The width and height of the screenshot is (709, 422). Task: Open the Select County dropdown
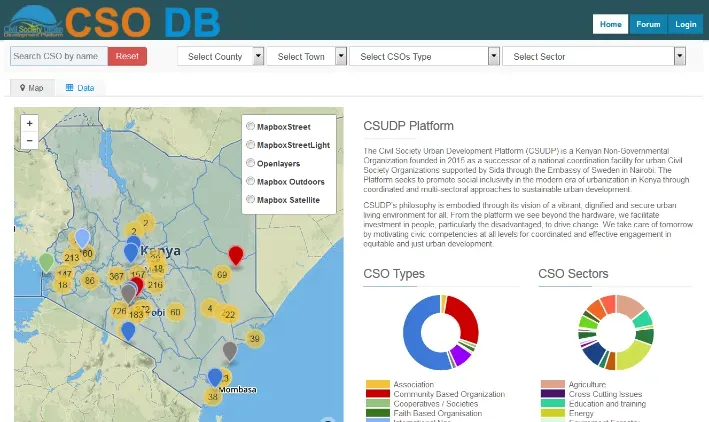(220, 57)
